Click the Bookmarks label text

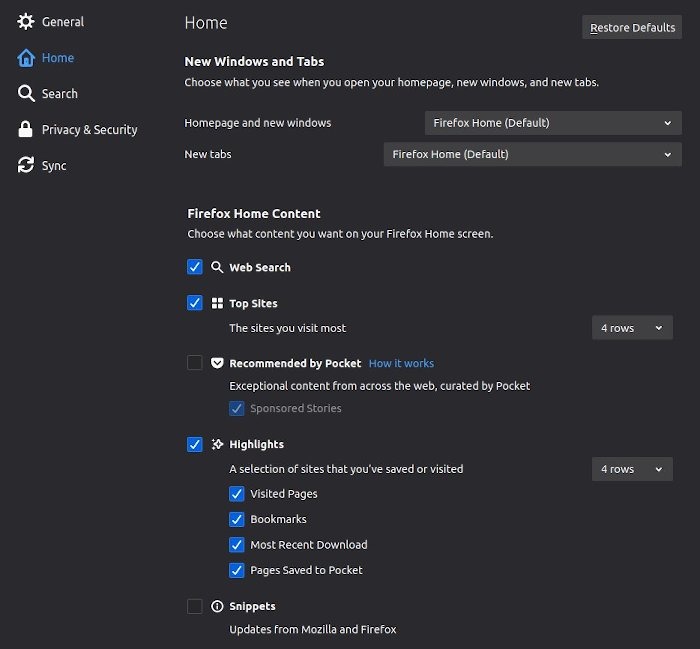278,519
